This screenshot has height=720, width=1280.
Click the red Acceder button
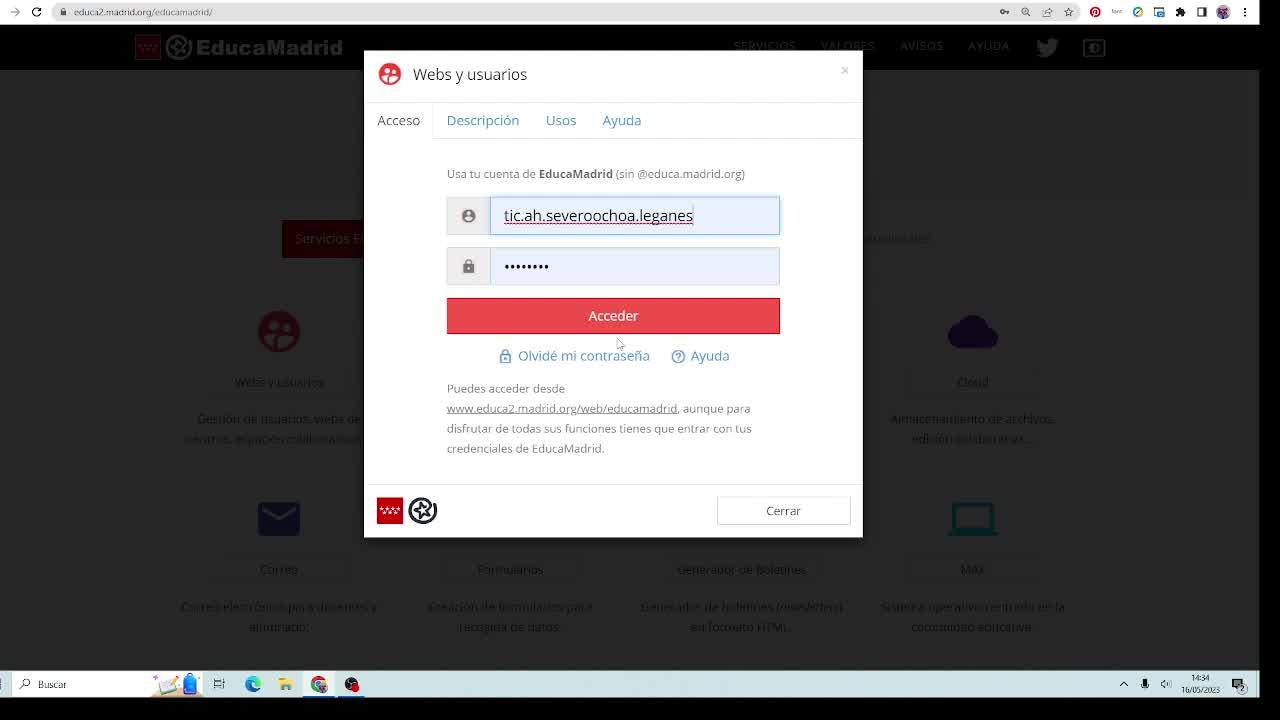coord(613,316)
